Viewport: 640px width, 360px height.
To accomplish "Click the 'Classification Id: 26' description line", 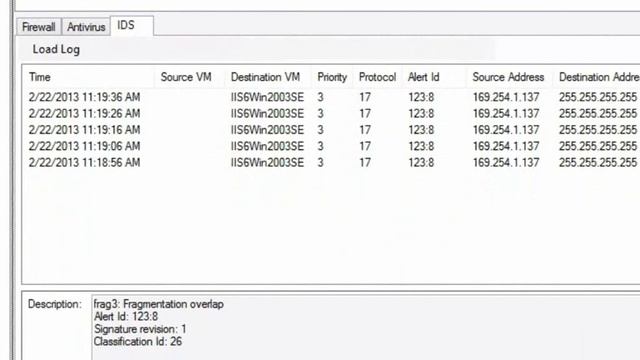I will tap(138, 342).
